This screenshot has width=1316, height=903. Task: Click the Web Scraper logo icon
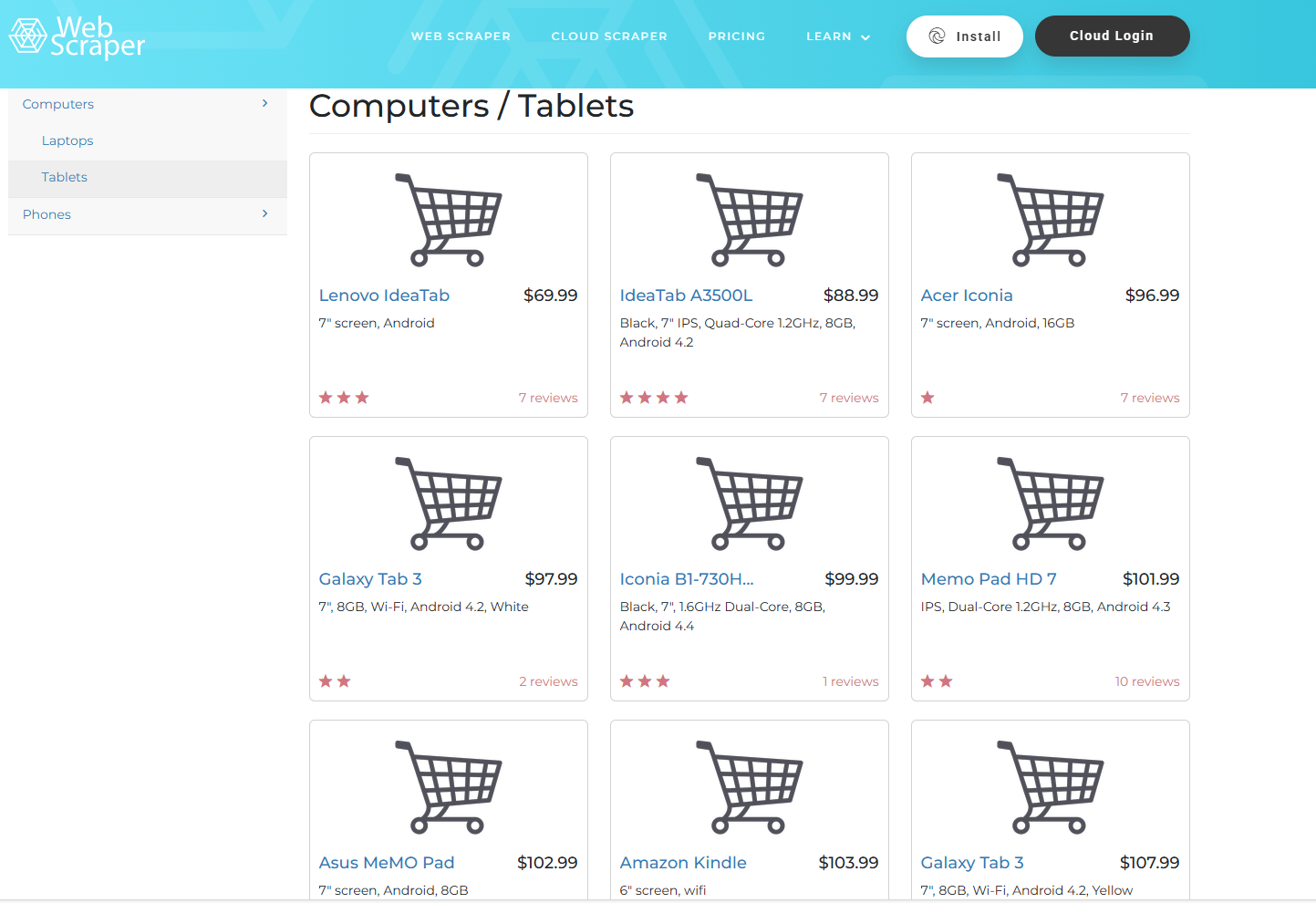point(27,36)
